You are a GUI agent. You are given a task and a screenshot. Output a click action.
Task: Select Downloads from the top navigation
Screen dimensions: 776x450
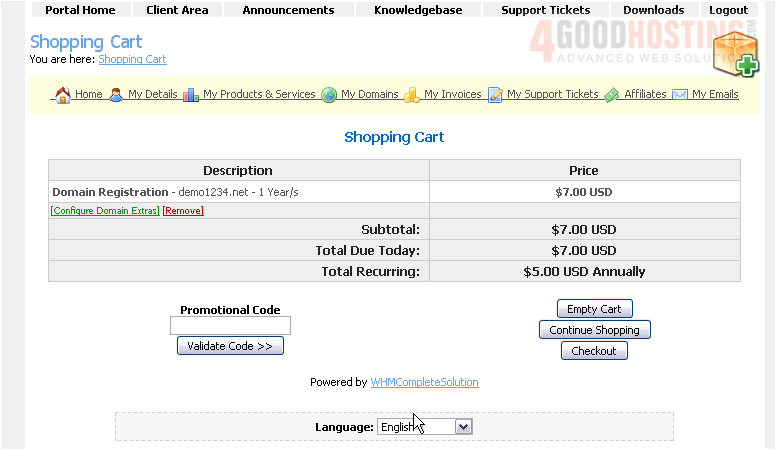pyautogui.click(x=653, y=10)
